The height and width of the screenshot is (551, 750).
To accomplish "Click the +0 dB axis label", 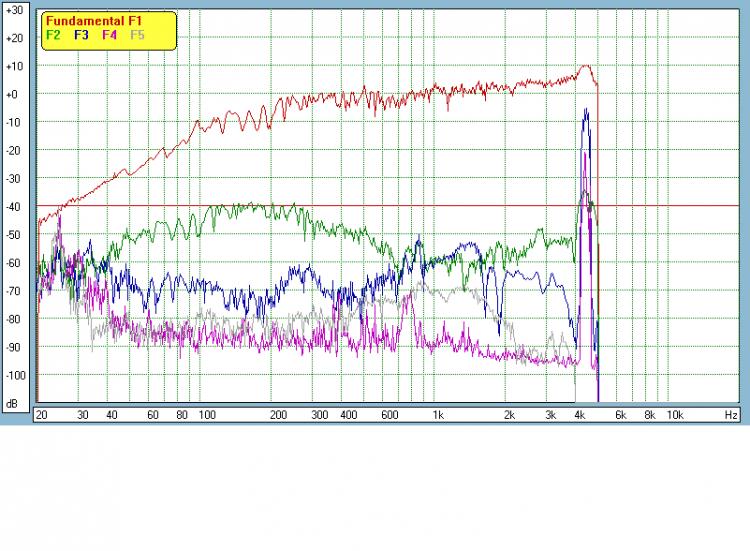I will (11, 95).
